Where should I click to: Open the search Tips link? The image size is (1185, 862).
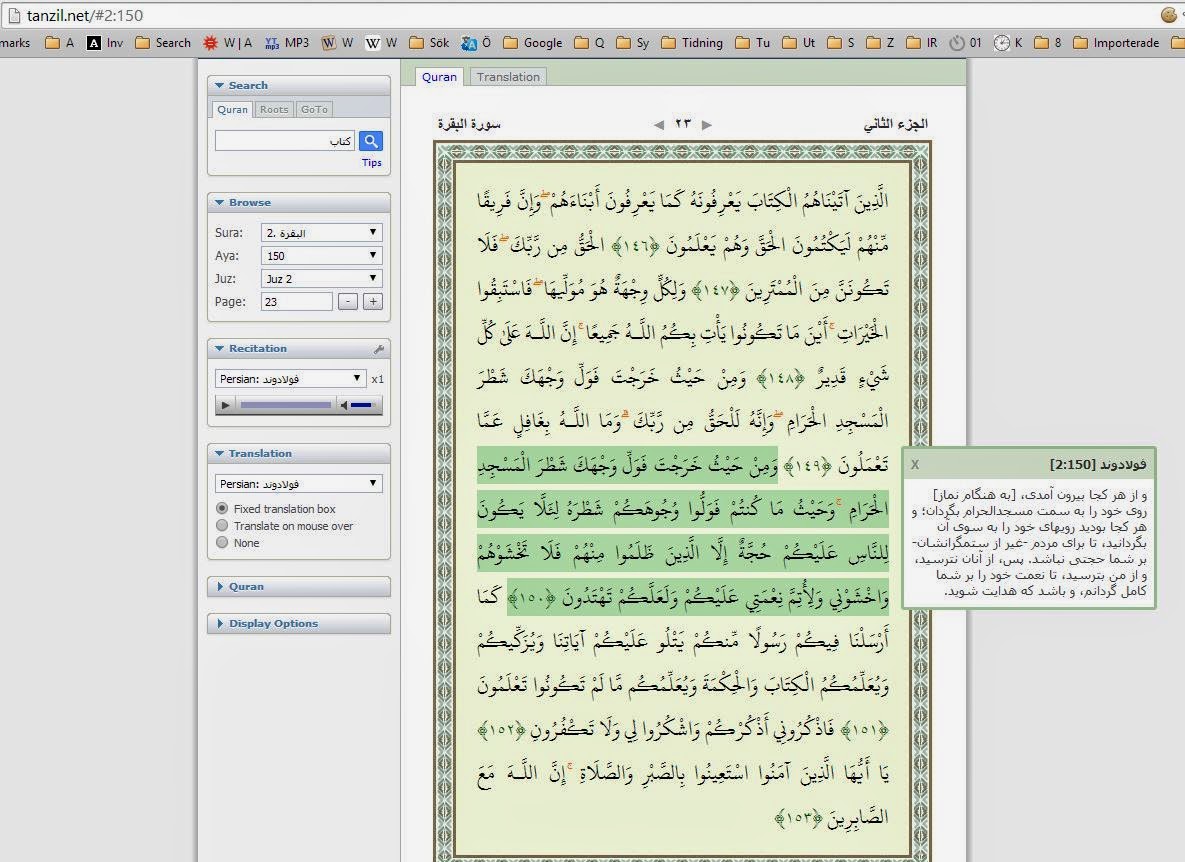(372, 162)
